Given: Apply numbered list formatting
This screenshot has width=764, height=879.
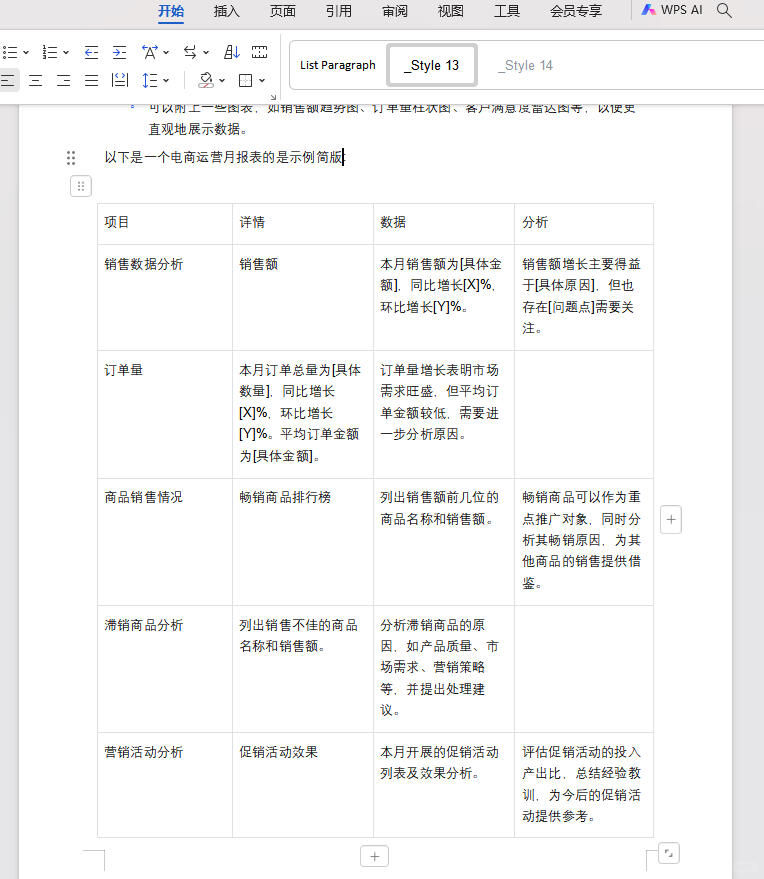Looking at the screenshot, I should coord(50,53).
